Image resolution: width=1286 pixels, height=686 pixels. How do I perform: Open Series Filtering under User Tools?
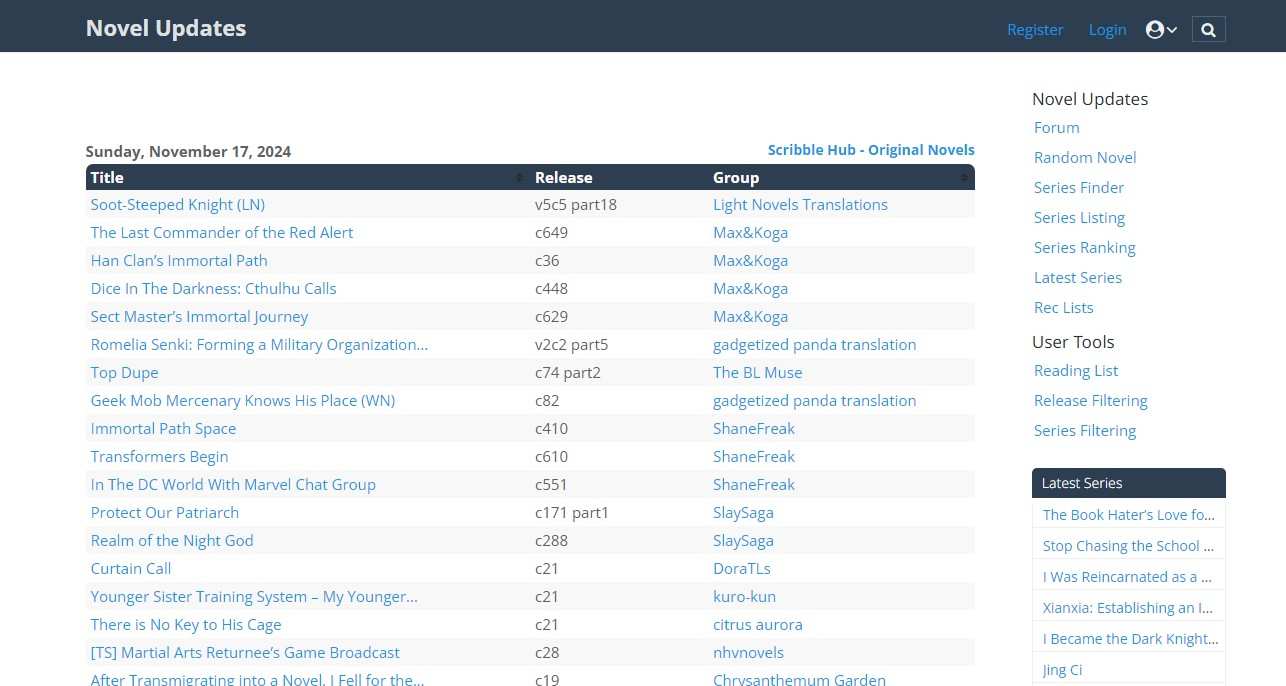click(1085, 431)
